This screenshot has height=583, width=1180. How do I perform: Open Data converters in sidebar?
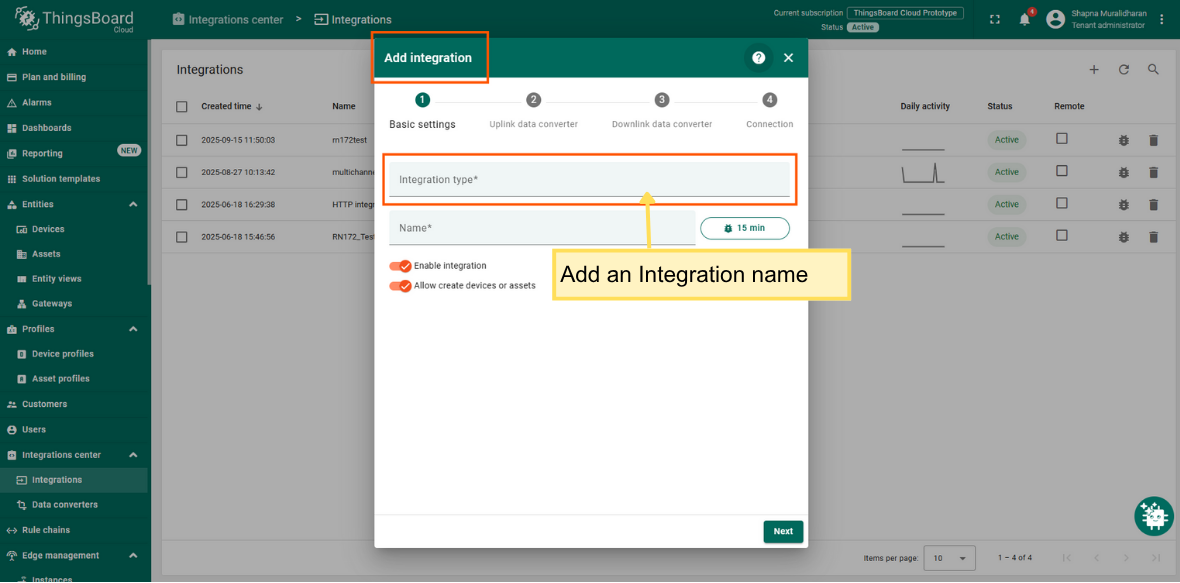point(64,505)
